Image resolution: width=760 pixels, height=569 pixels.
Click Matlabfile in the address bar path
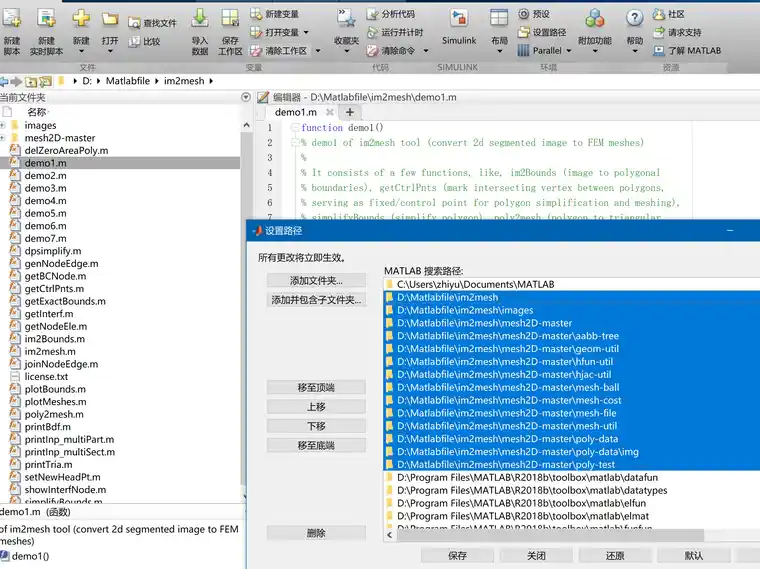(x=128, y=81)
